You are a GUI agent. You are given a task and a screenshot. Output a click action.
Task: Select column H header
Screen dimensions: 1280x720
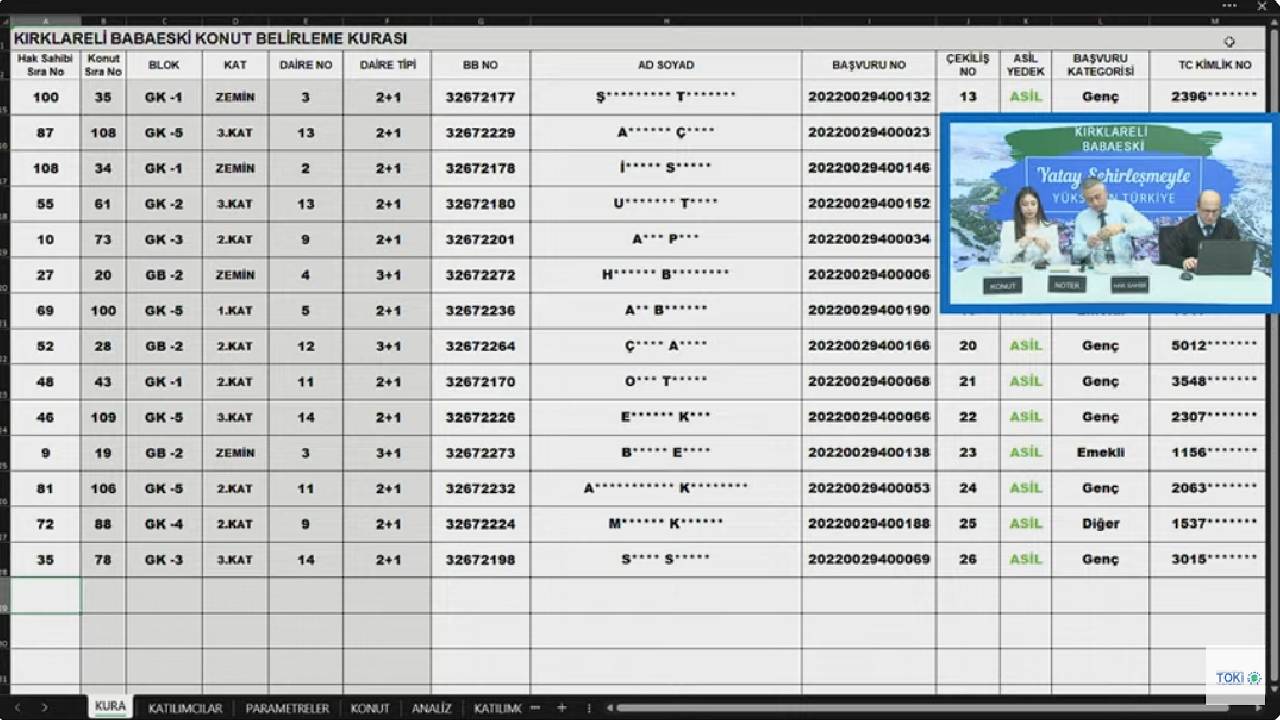tap(665, 20)
